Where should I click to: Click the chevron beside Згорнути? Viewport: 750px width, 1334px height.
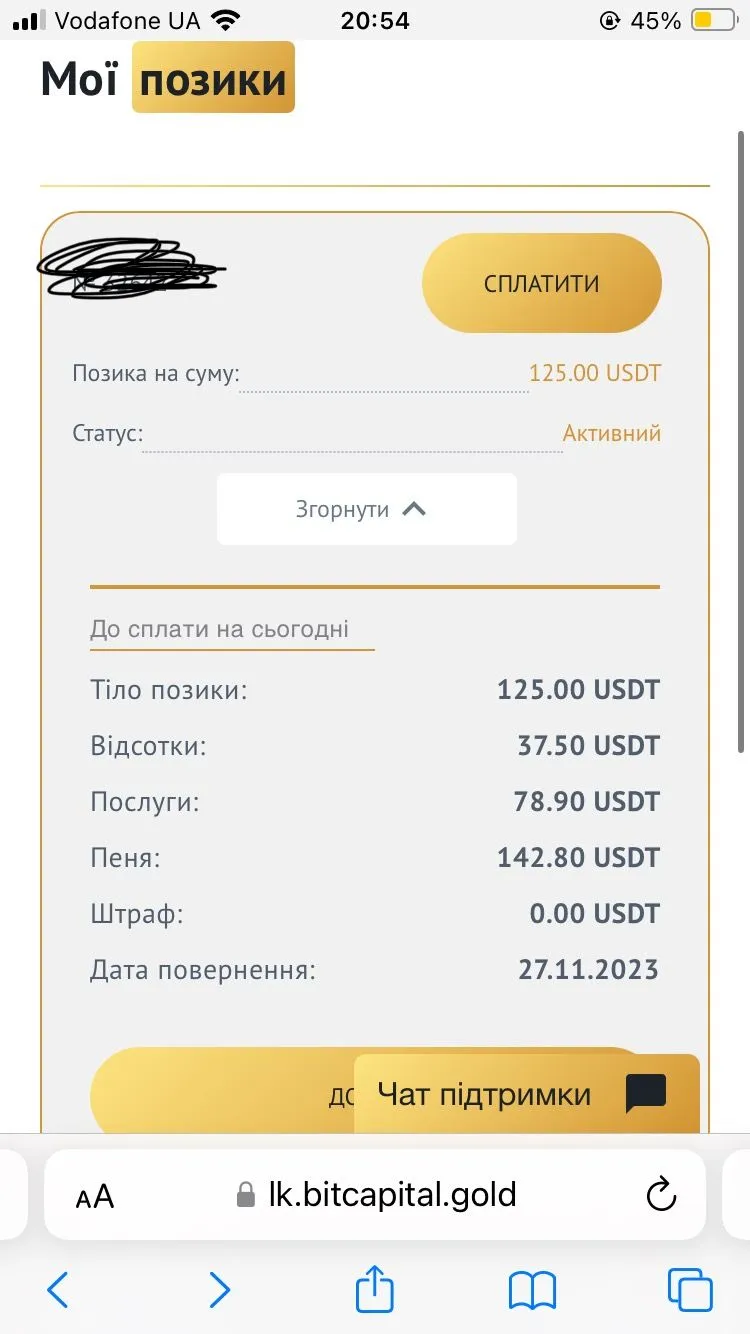click(414, 509)
